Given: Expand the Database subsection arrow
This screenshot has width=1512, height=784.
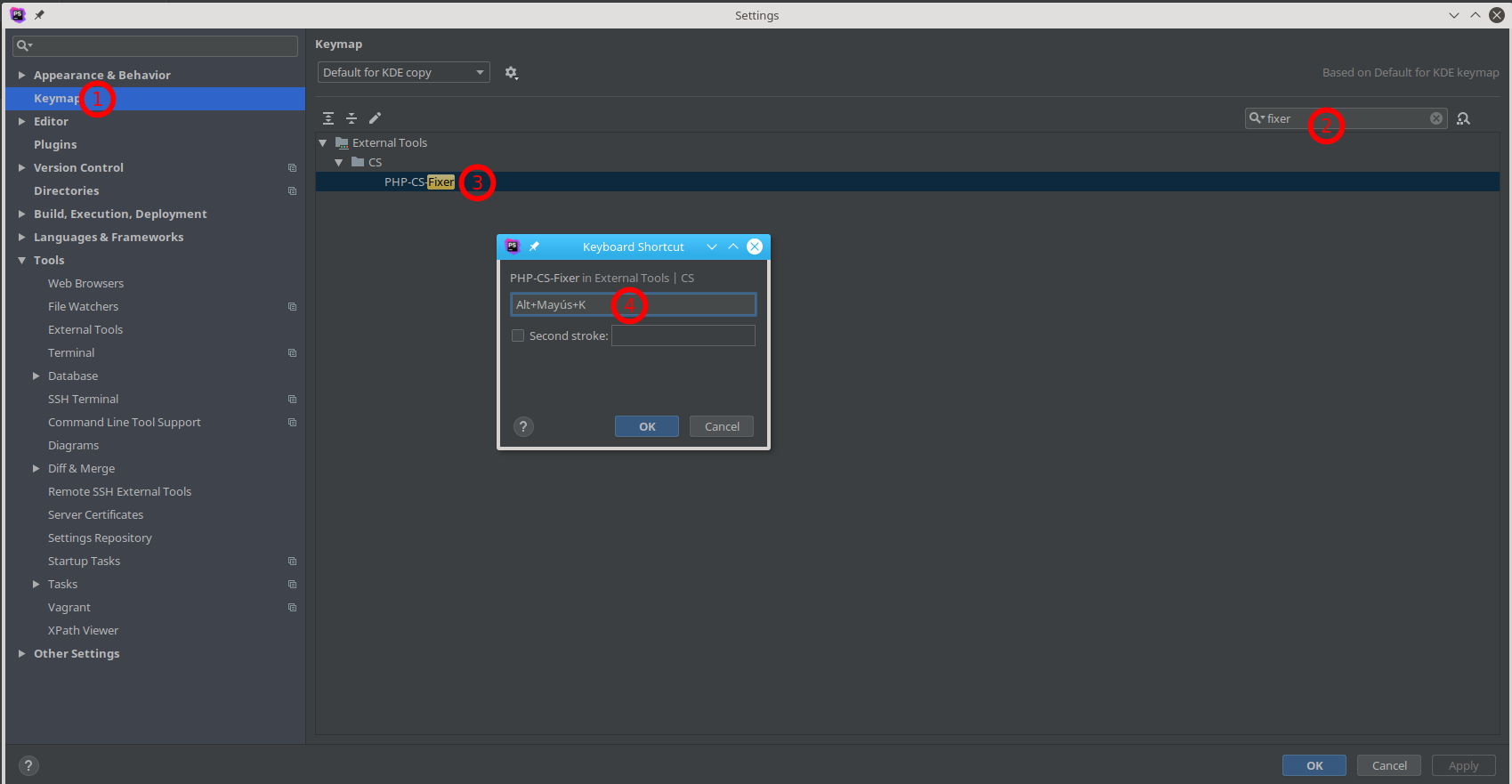Looking at the screenshot, I should 36,376.
